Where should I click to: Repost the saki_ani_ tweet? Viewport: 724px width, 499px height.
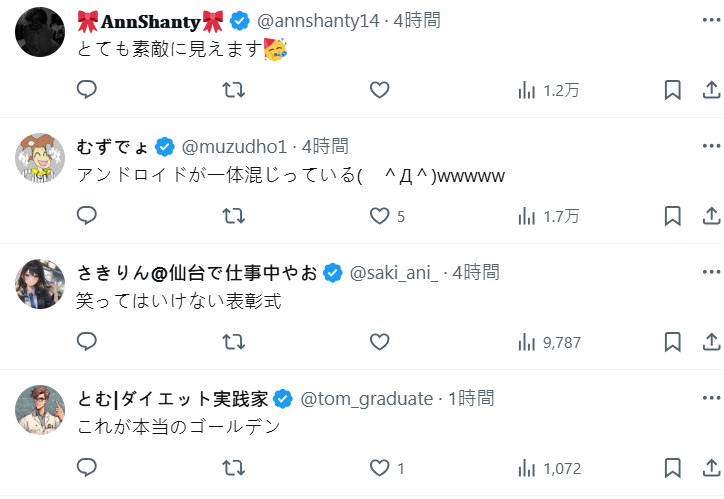tap(233, 342)
